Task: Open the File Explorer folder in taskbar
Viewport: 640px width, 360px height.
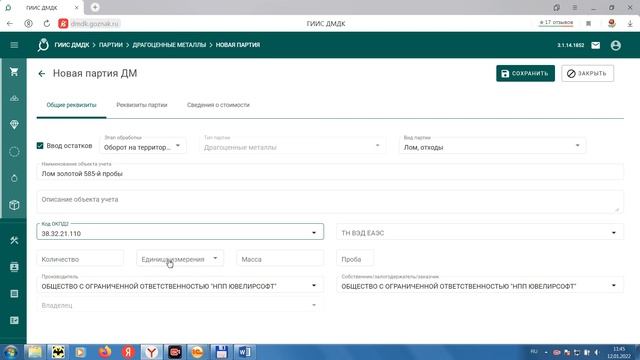Action: (35, 352)
